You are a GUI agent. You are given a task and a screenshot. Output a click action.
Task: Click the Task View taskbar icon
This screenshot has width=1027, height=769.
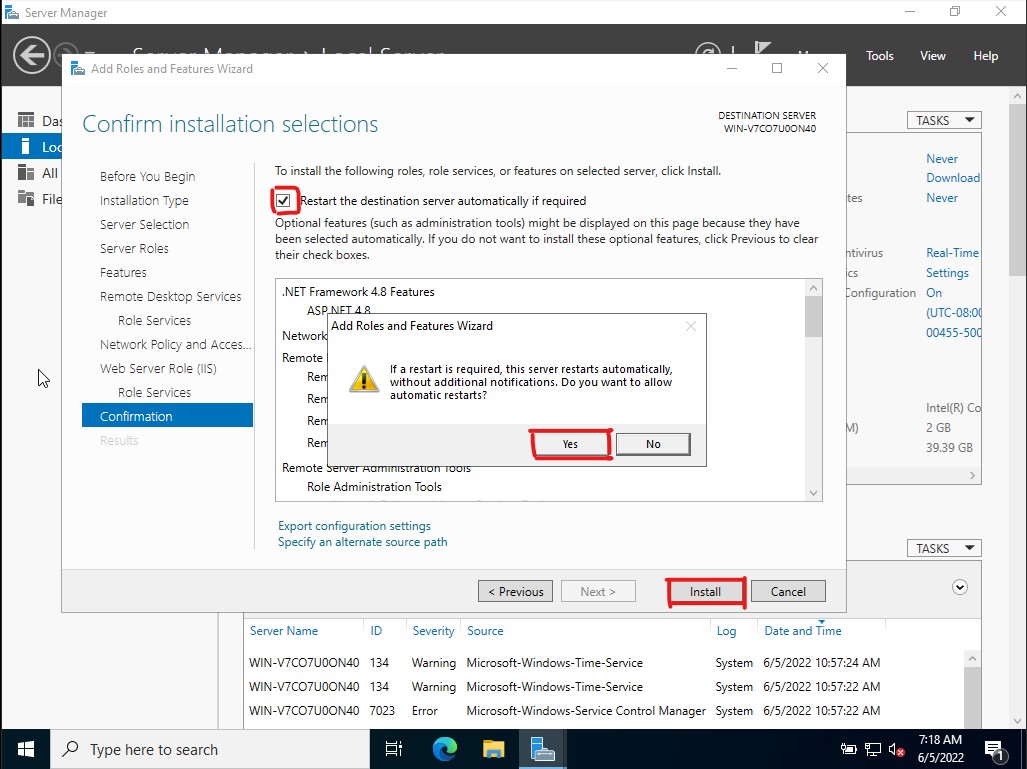pos(394,749)
